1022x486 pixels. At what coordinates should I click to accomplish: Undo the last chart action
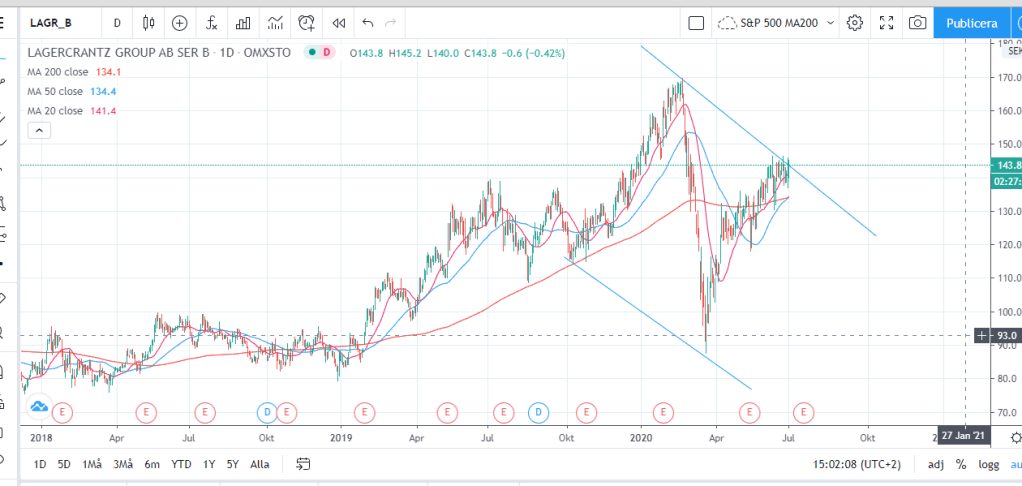[x=368, y=22]
